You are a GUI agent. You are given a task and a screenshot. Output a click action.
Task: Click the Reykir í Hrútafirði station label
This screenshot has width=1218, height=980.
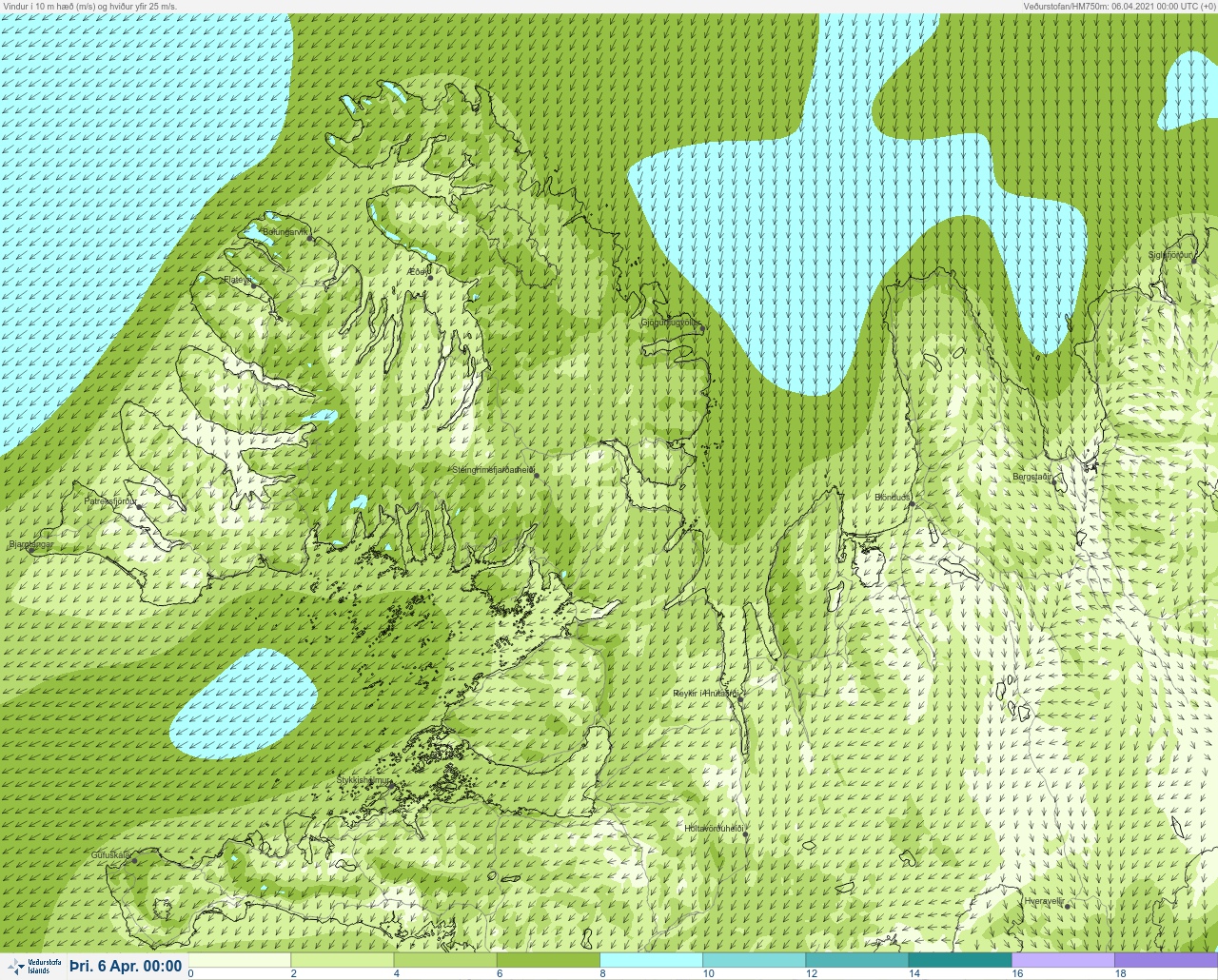click(x=707, y=694)
